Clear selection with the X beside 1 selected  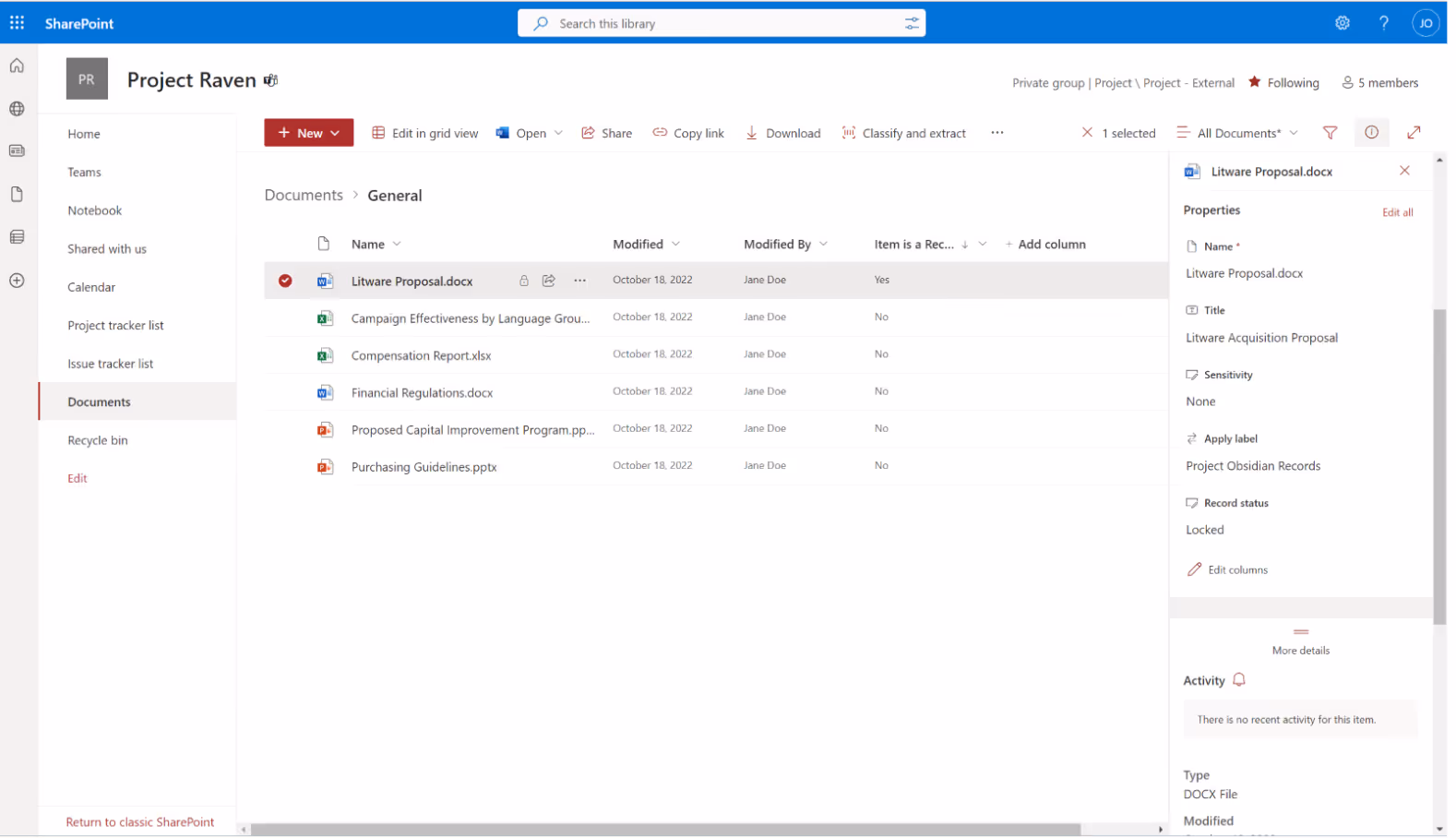1087,133
